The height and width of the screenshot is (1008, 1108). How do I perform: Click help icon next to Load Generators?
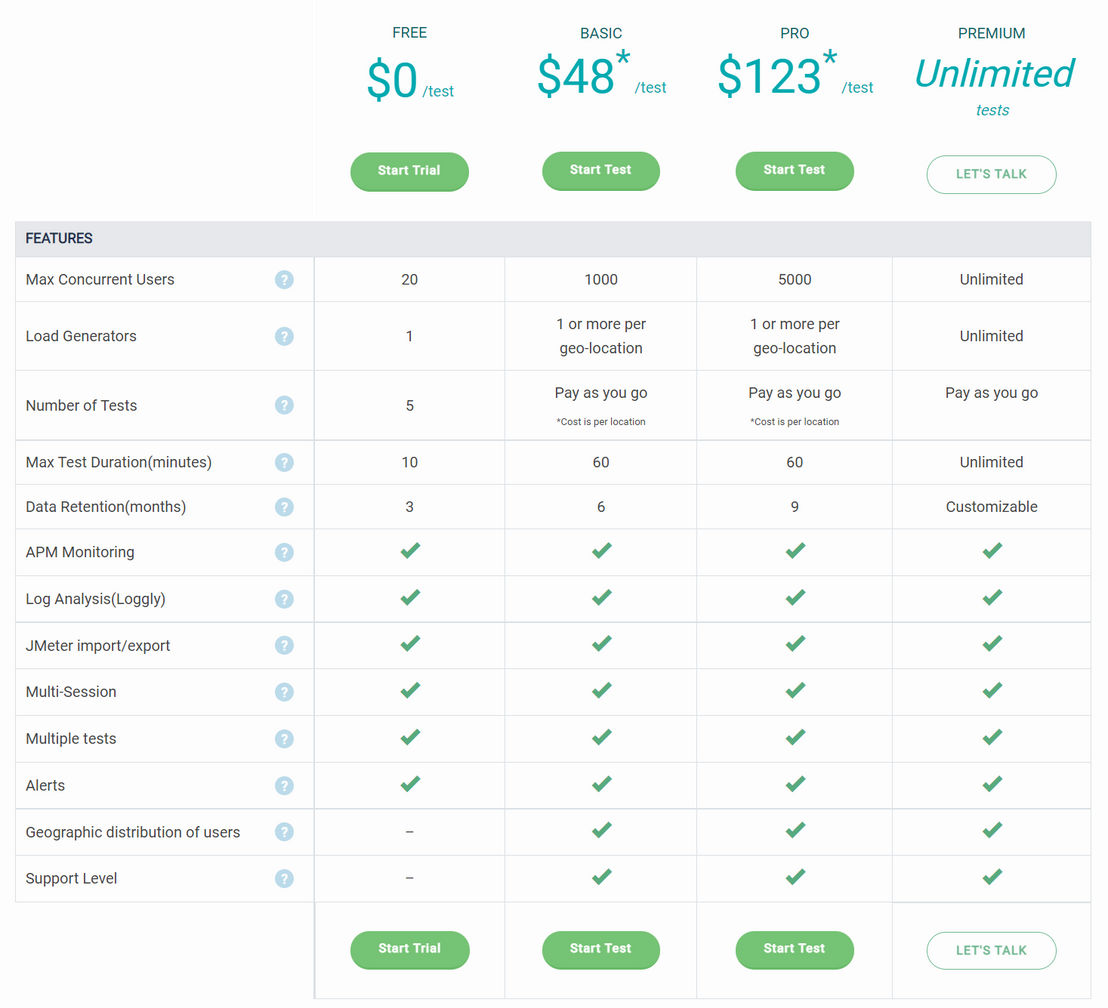click(284, 336)
